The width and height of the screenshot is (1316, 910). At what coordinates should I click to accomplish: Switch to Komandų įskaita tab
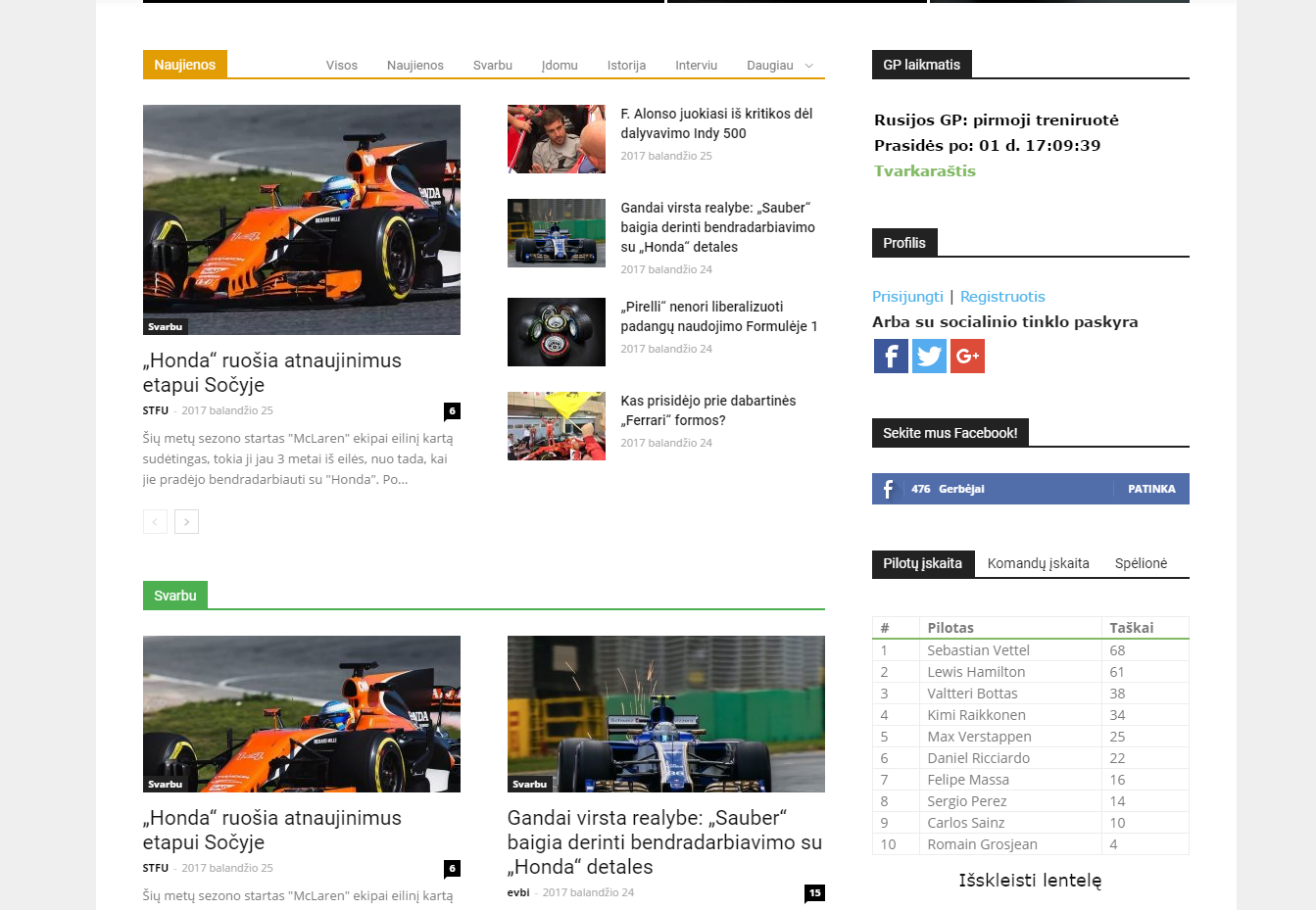pos(1039,563)
